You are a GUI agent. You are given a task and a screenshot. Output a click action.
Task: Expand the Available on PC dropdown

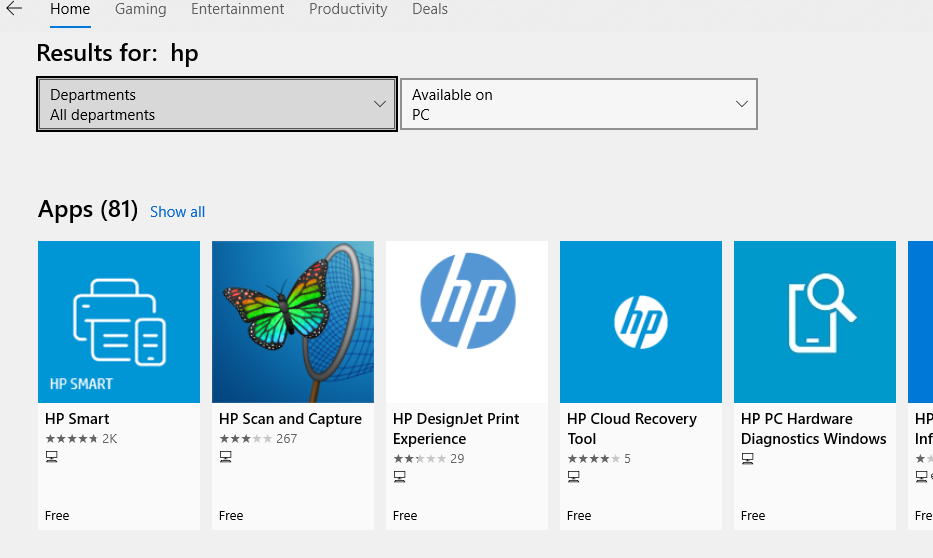click(x=579, y=104)
